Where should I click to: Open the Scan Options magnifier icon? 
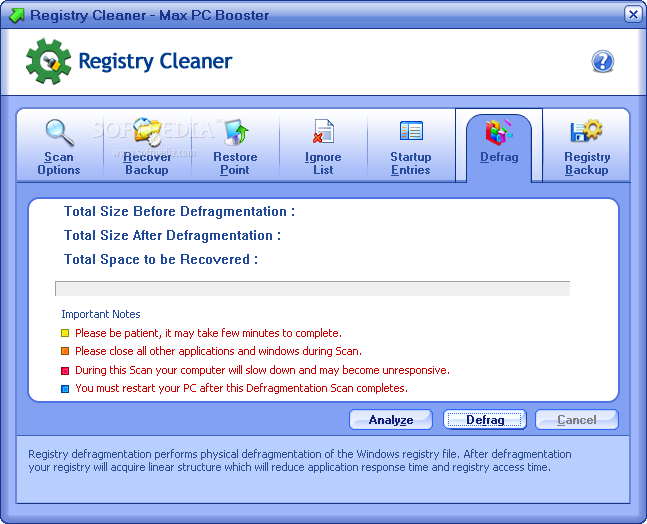(60, 132)
